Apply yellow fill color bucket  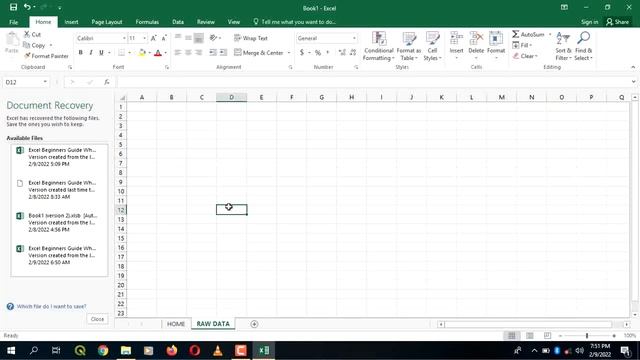click(x=142, y=53)
